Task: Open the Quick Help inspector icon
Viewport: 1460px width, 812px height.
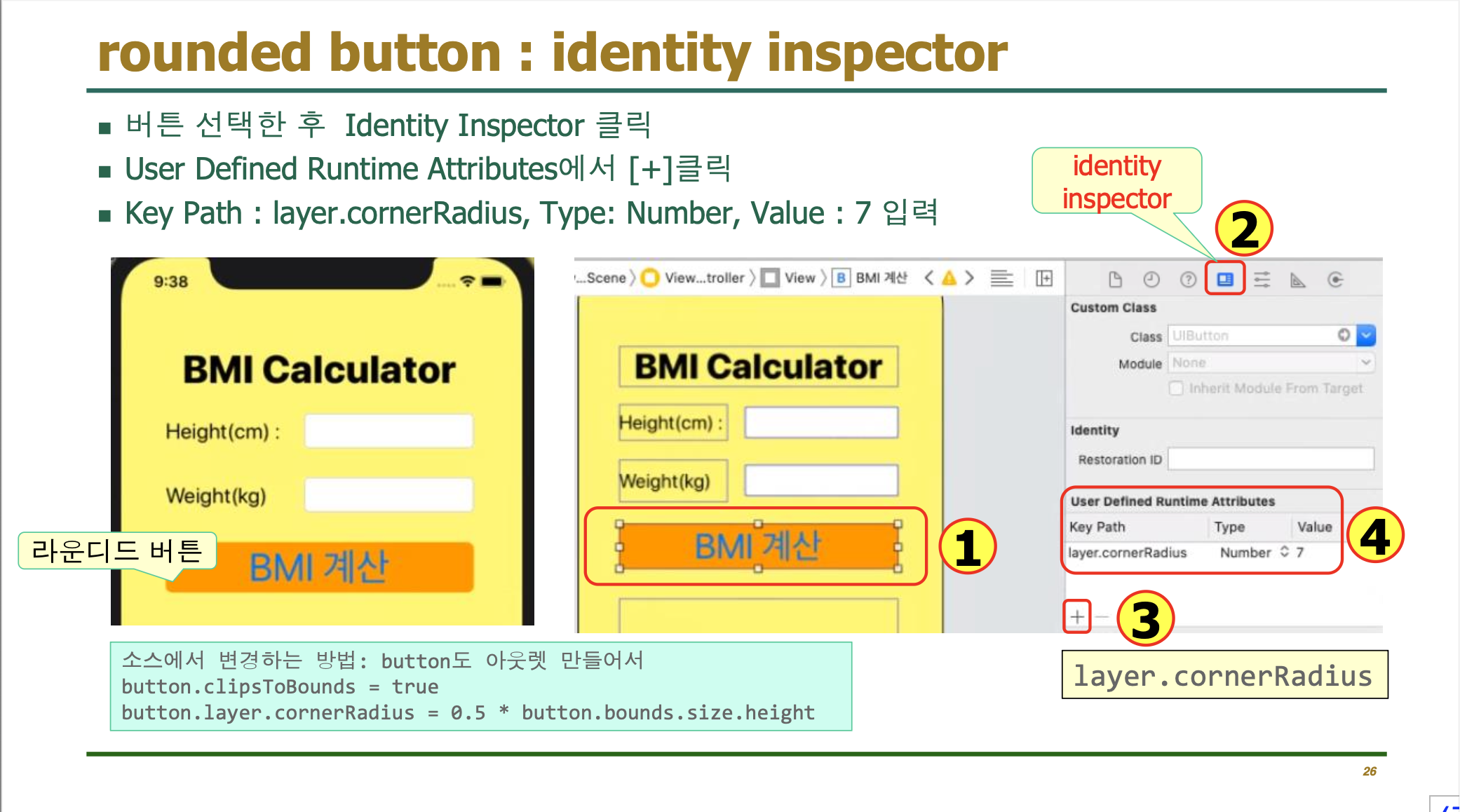Action: (x=1188, y=280)
